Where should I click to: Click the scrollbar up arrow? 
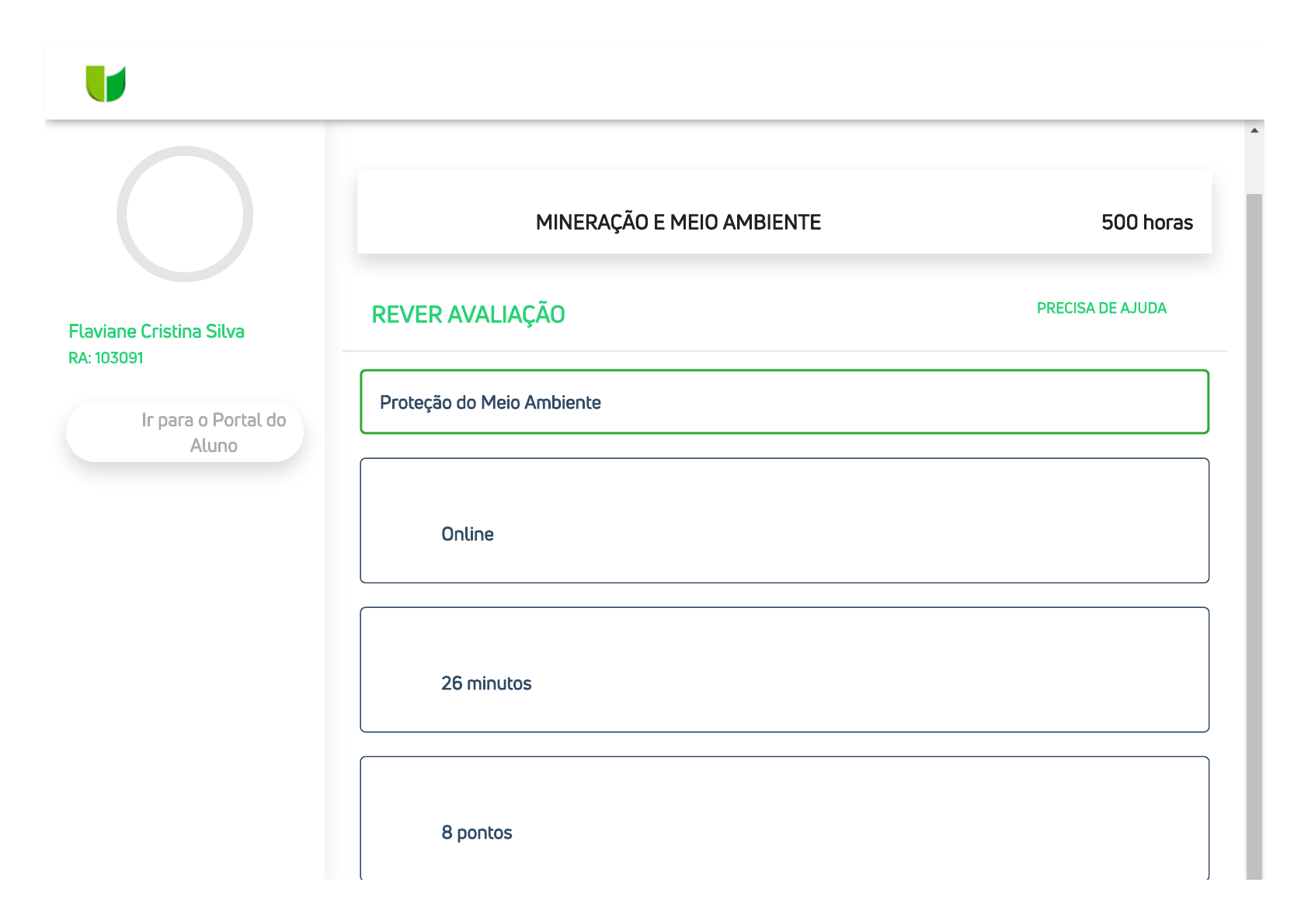click(1254, 130)
